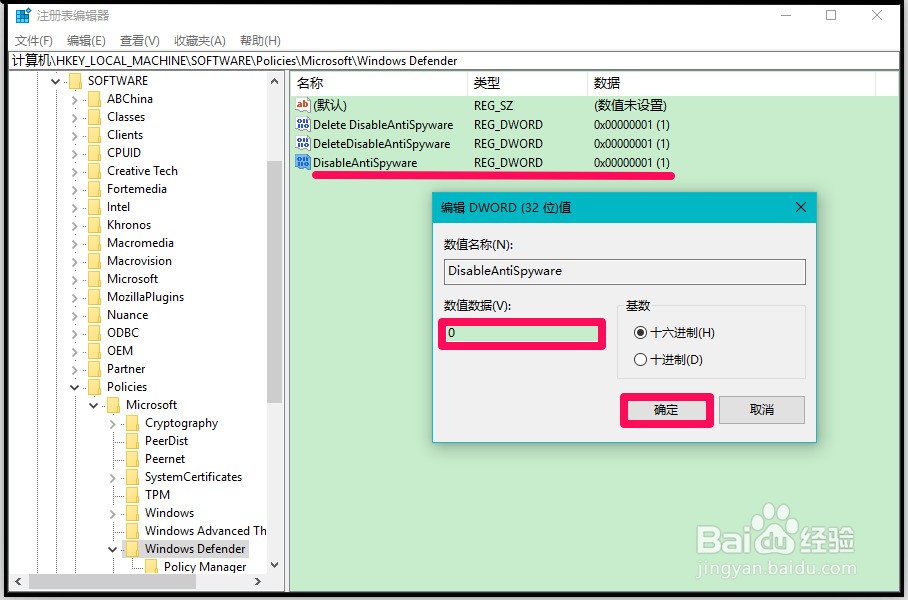Click the tree pane horizontal scrollbar thumb

click(x=112, y=581)
